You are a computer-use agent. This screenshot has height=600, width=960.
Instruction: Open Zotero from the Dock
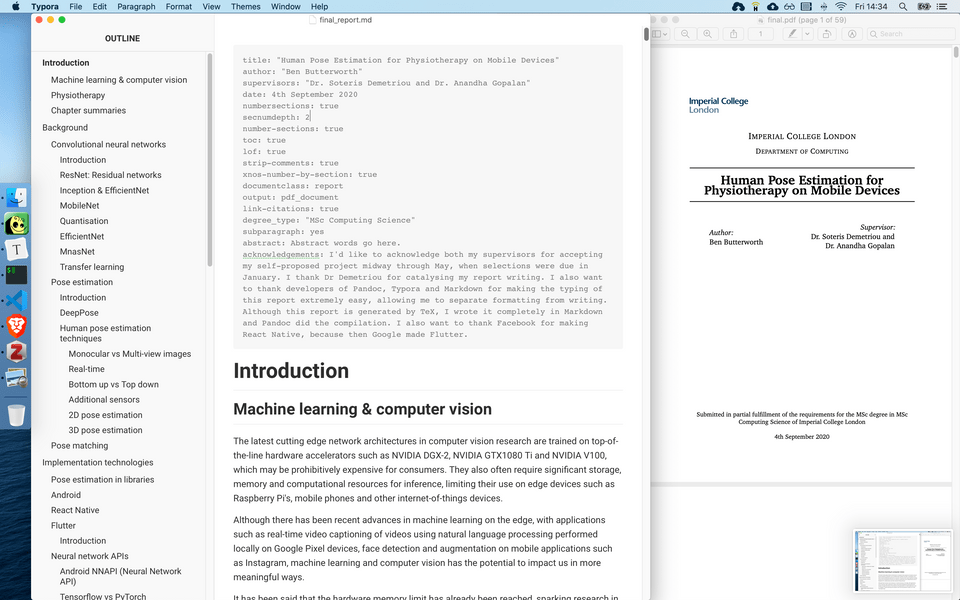(16, 351)
